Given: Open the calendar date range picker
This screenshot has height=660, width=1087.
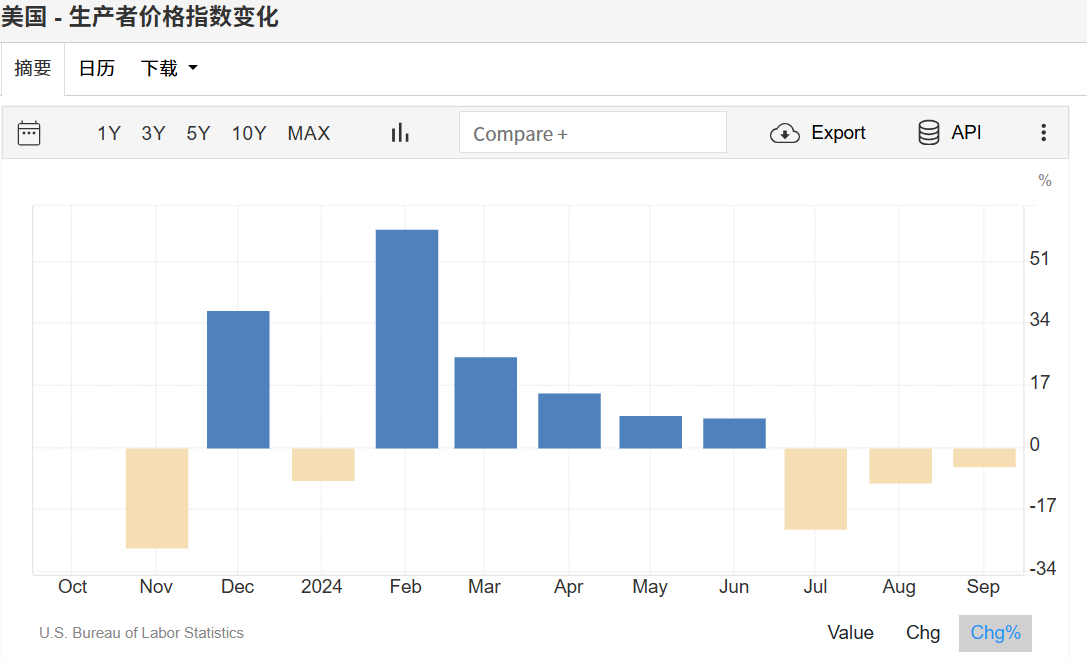Looking at the screenshot, I should click(x=29, y=133).
